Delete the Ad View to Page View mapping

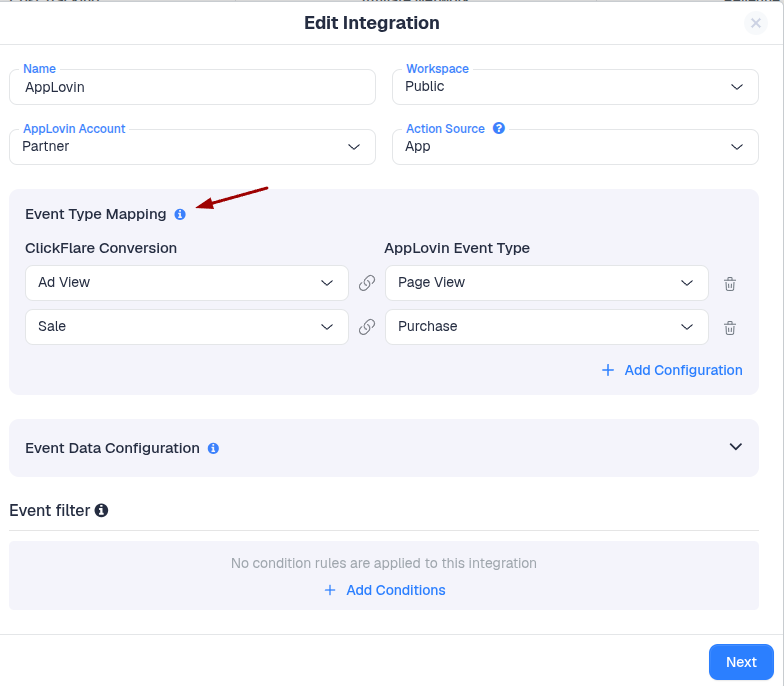(x=730, y=284)
